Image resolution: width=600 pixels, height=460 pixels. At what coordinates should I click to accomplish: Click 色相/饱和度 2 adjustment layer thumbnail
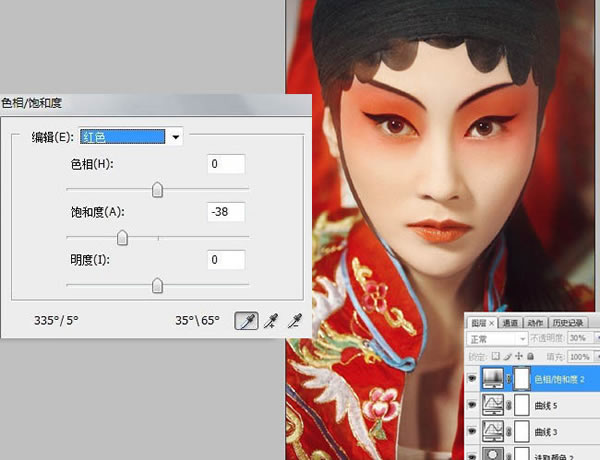(492, 378)
